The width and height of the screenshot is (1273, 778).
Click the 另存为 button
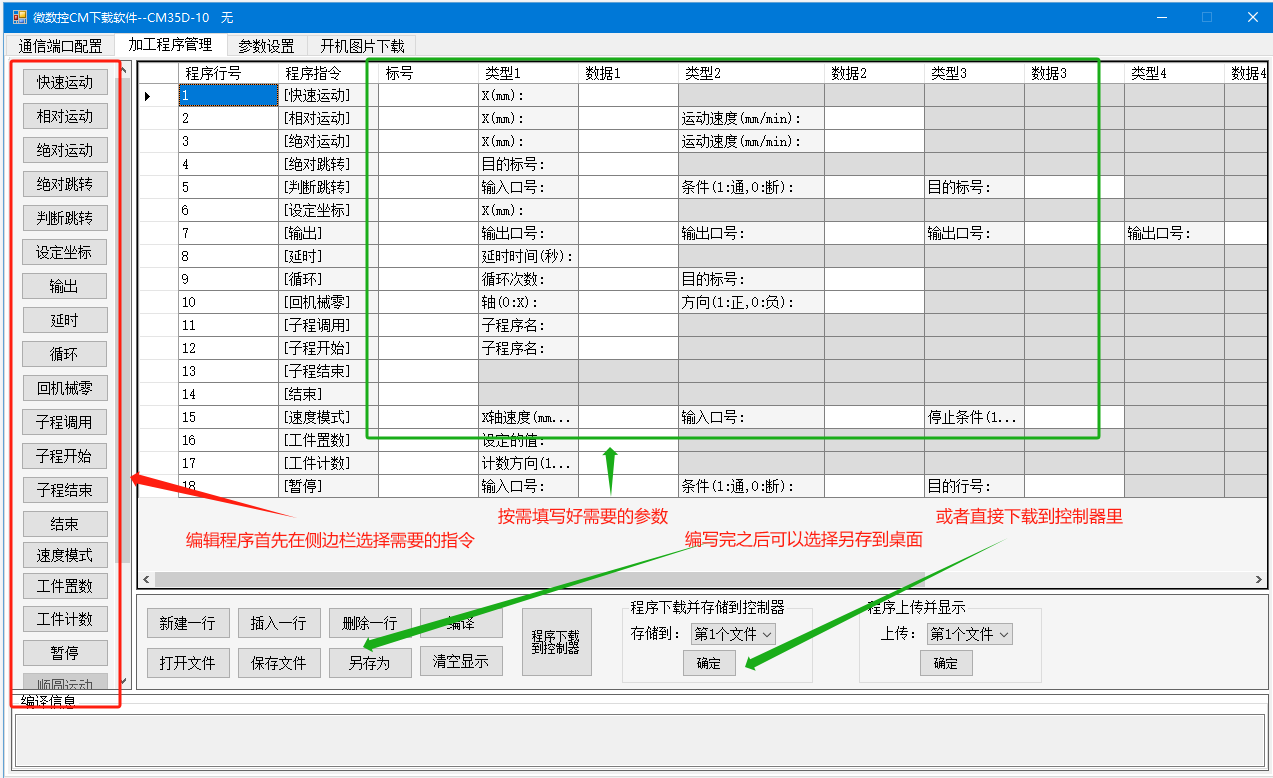pos(370,662)
